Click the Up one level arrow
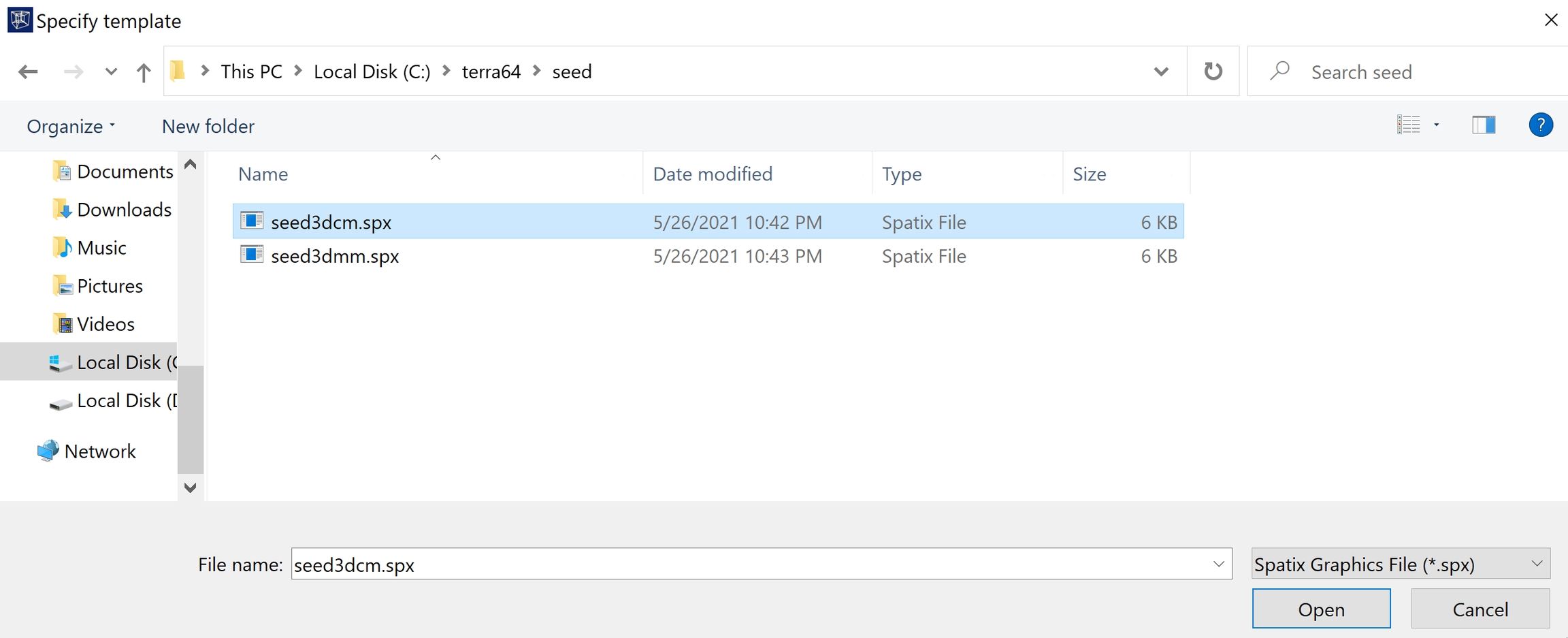 click(143, 71)
